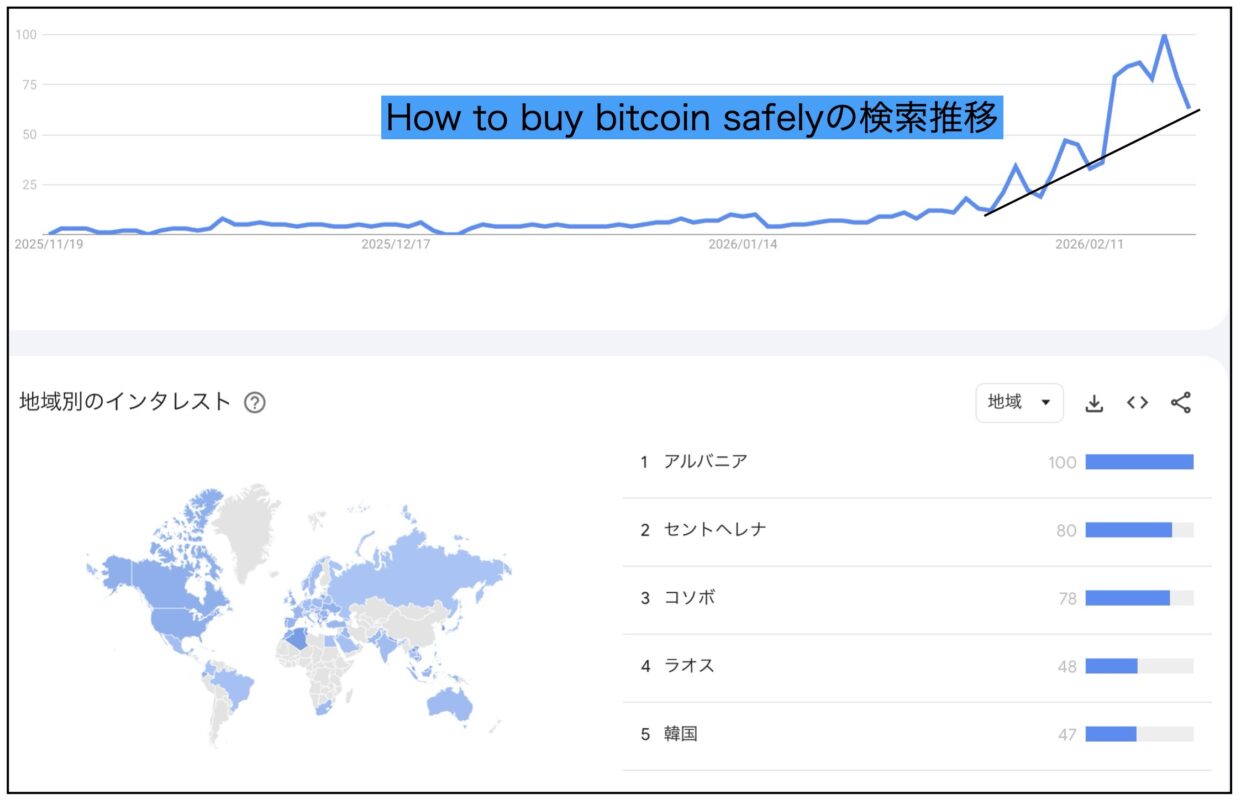Image resolution: width=1241 pixels, height=800 pixels.
Task: Choose 韓国 from the ranking list
Action: coord(681,734)
